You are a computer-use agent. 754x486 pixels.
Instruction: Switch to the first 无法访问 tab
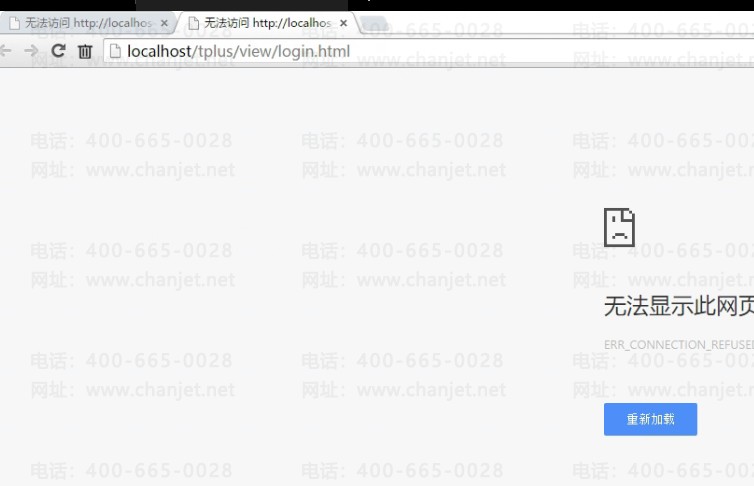(90, 23)
